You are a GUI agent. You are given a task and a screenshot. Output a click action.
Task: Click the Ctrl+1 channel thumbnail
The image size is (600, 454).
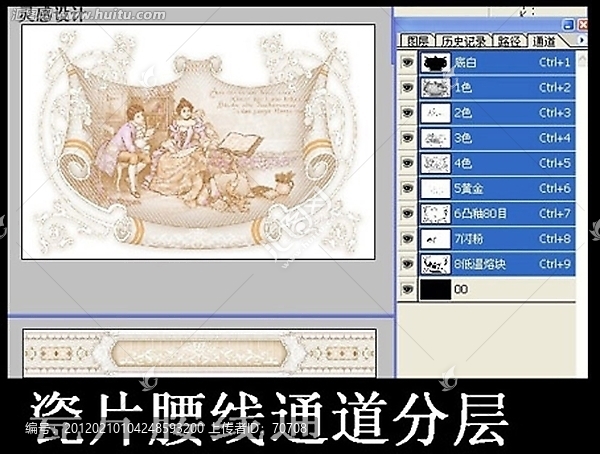point(435,62)
